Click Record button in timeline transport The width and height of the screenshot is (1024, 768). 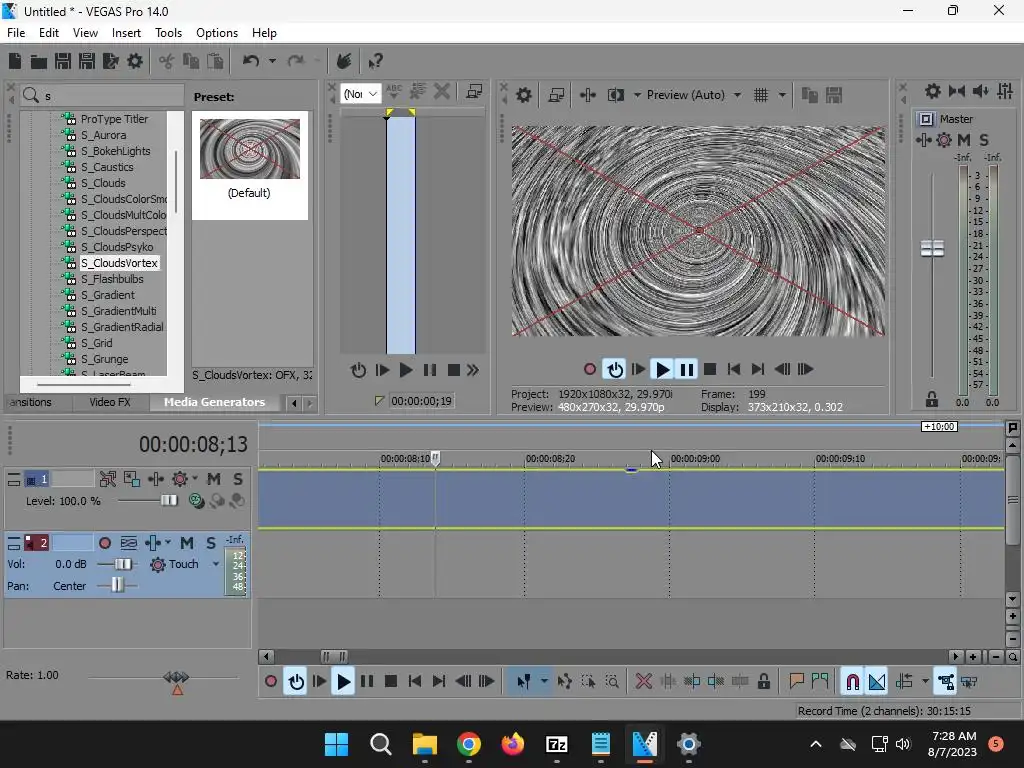coord(270,682)
